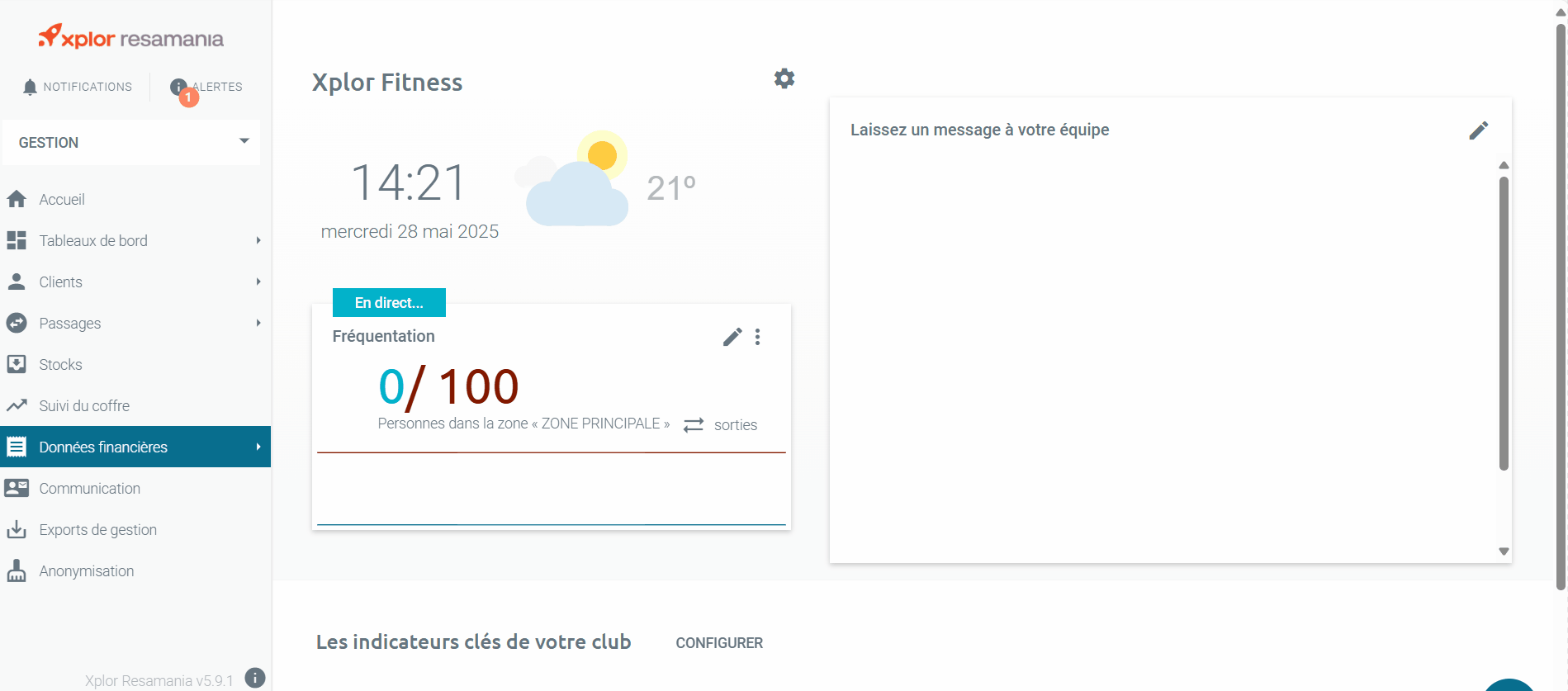1568x691 pixels.
Task: Open the GESTION module dropdown
Action: tap(131, 142)
